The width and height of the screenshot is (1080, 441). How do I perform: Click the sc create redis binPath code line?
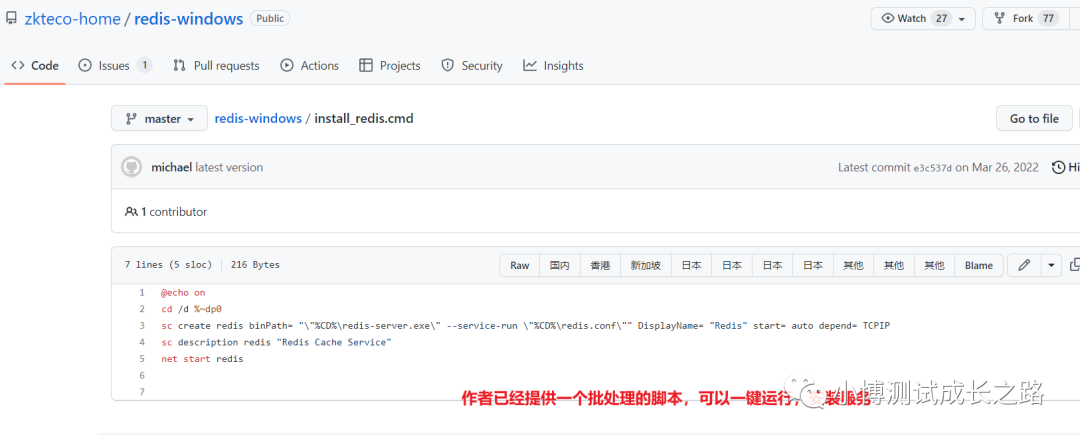point(526,326)
